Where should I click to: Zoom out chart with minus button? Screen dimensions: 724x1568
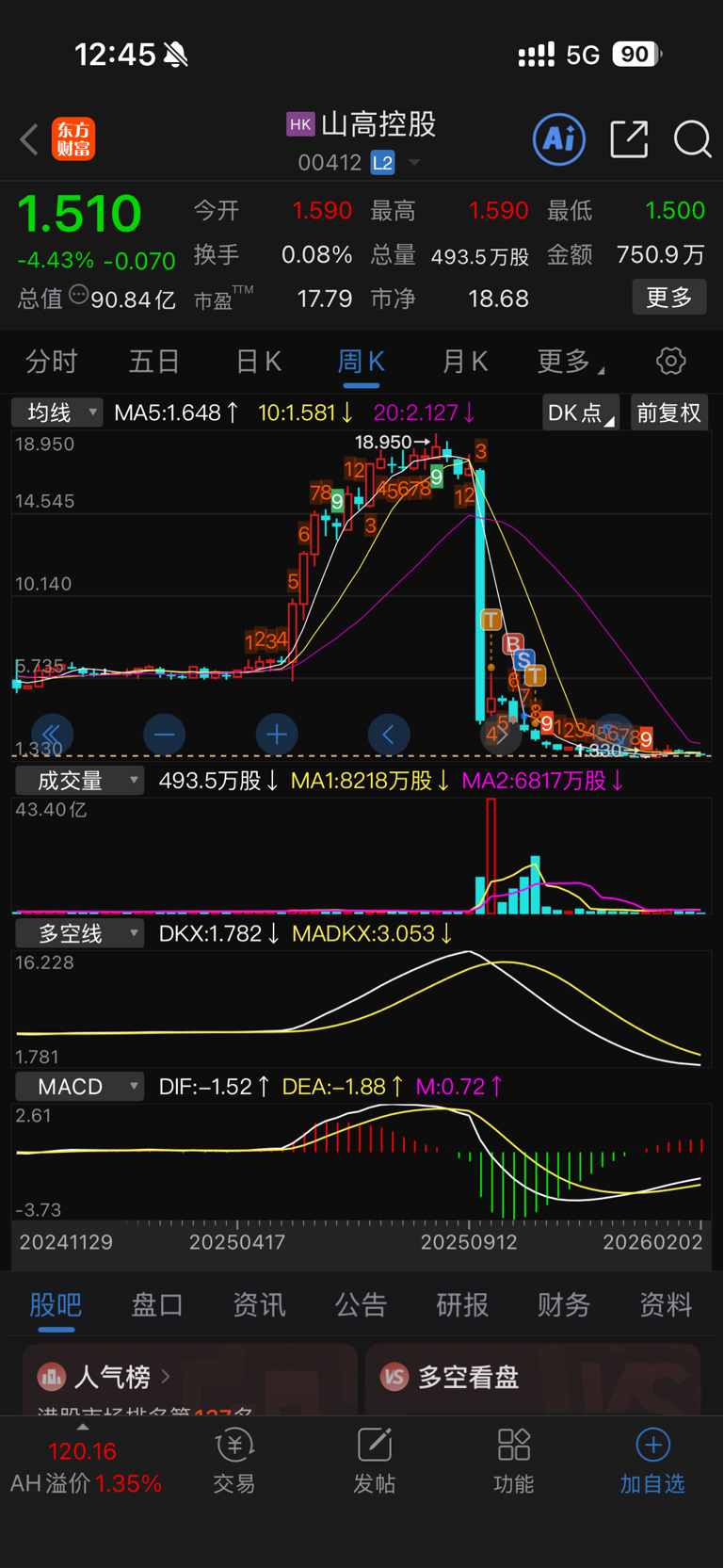164,734
